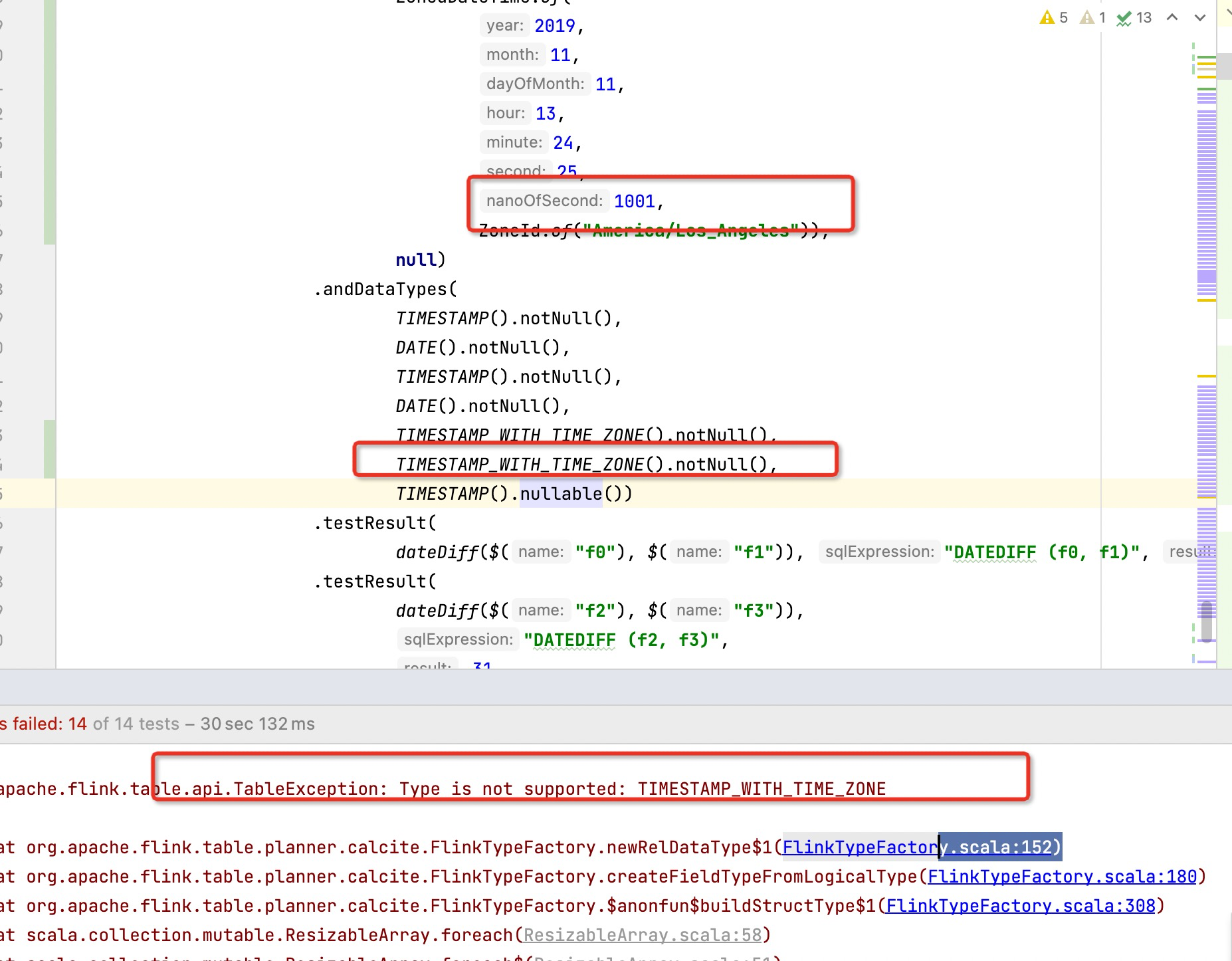Click the "America/Los_Angeles" zone string
This screenshot has width=1232, height=961.
coord(690,231)
